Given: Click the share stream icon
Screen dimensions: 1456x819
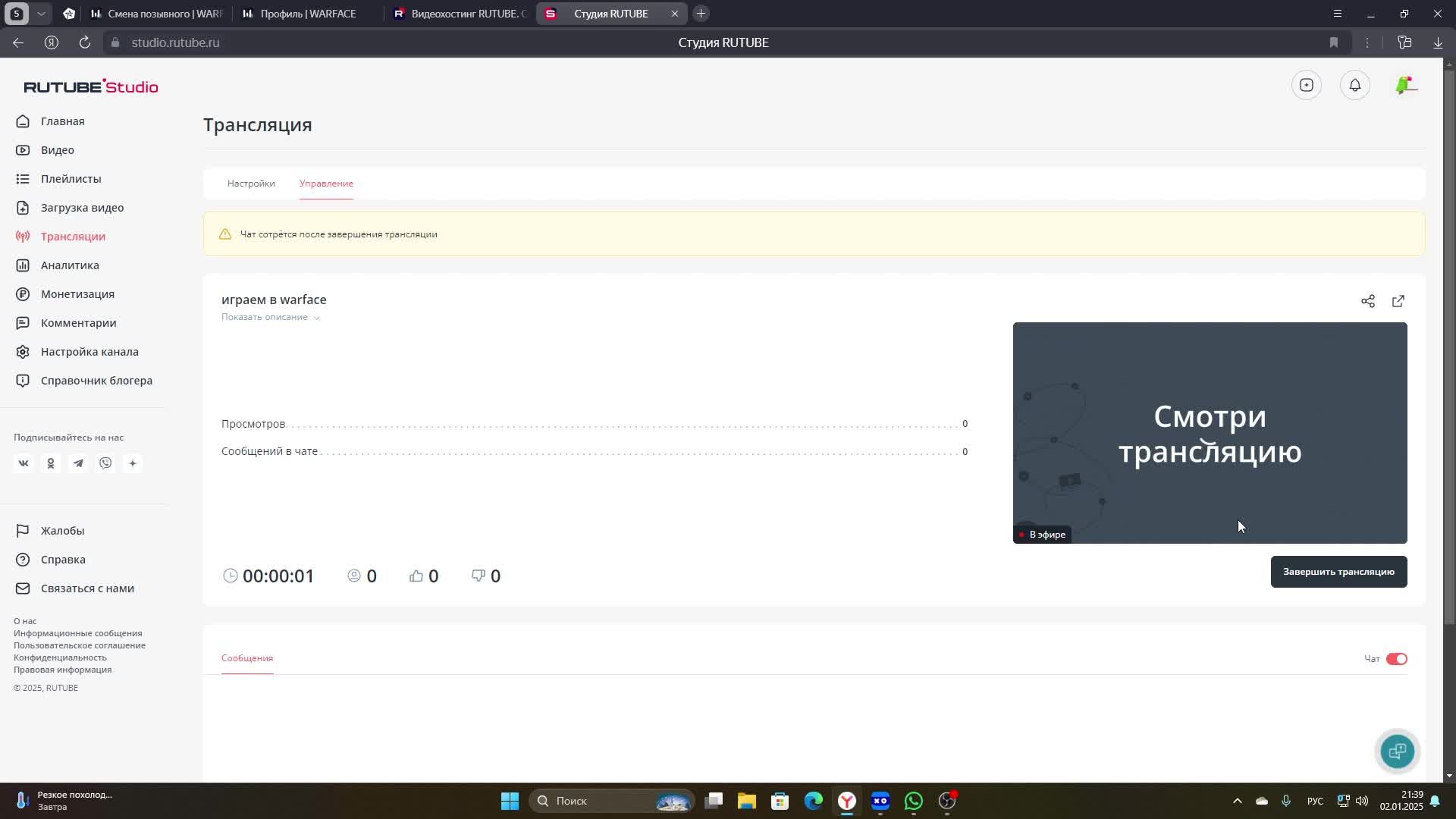Looking at the screenshot, I should (1367, 301).
